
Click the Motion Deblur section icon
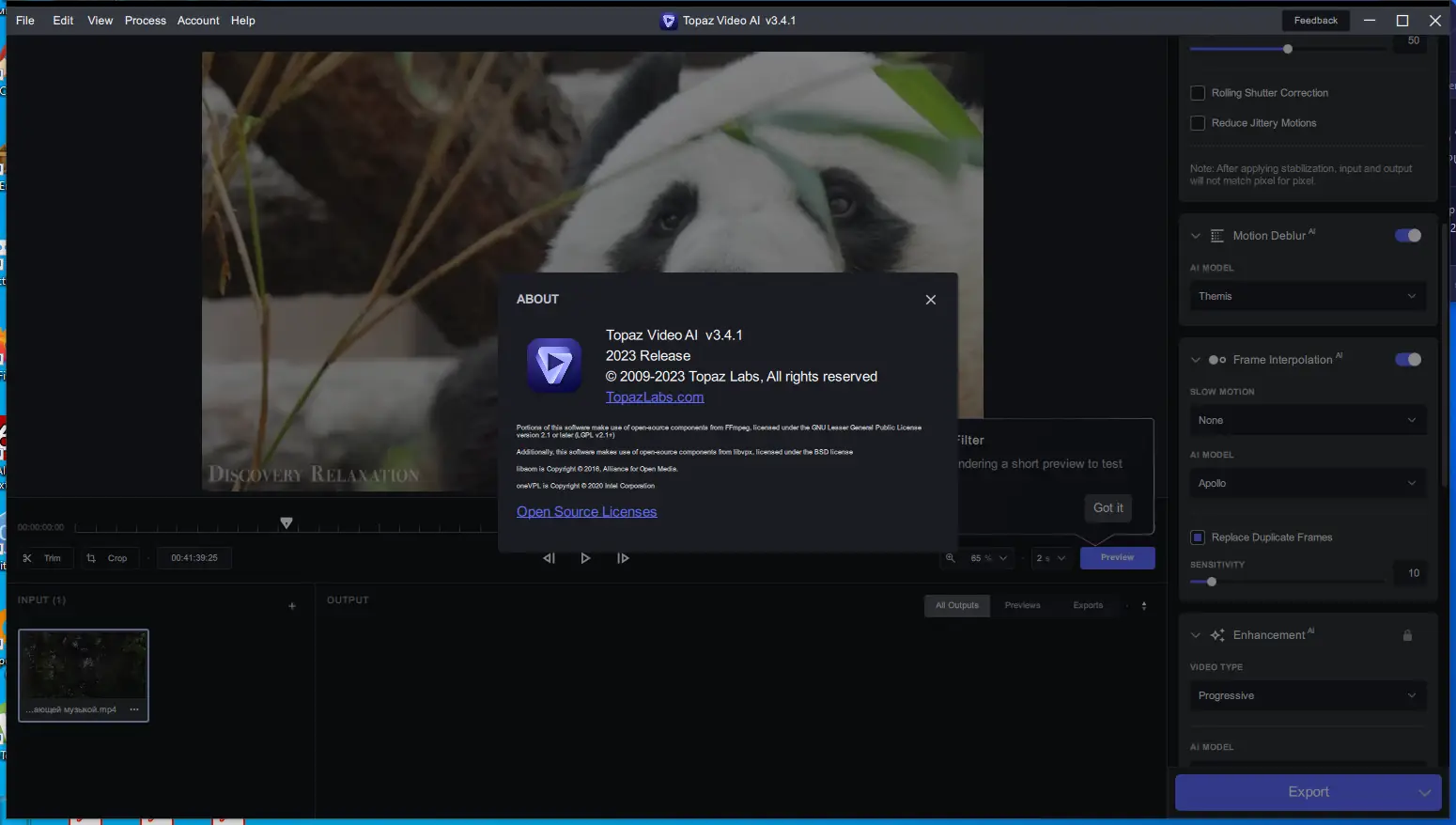coord(1217,236)
